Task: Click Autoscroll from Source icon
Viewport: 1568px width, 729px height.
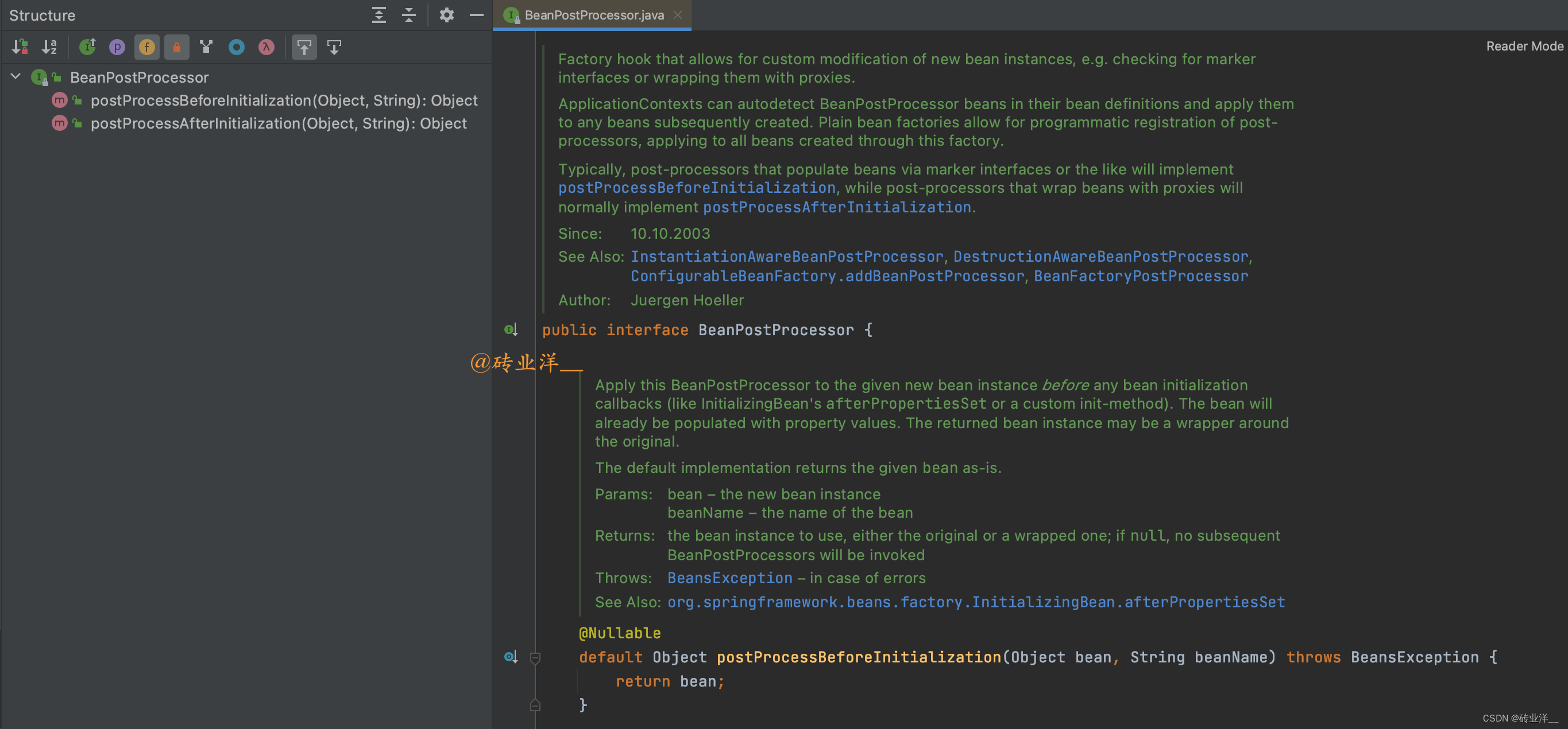Action: click(x=334, y=47)
